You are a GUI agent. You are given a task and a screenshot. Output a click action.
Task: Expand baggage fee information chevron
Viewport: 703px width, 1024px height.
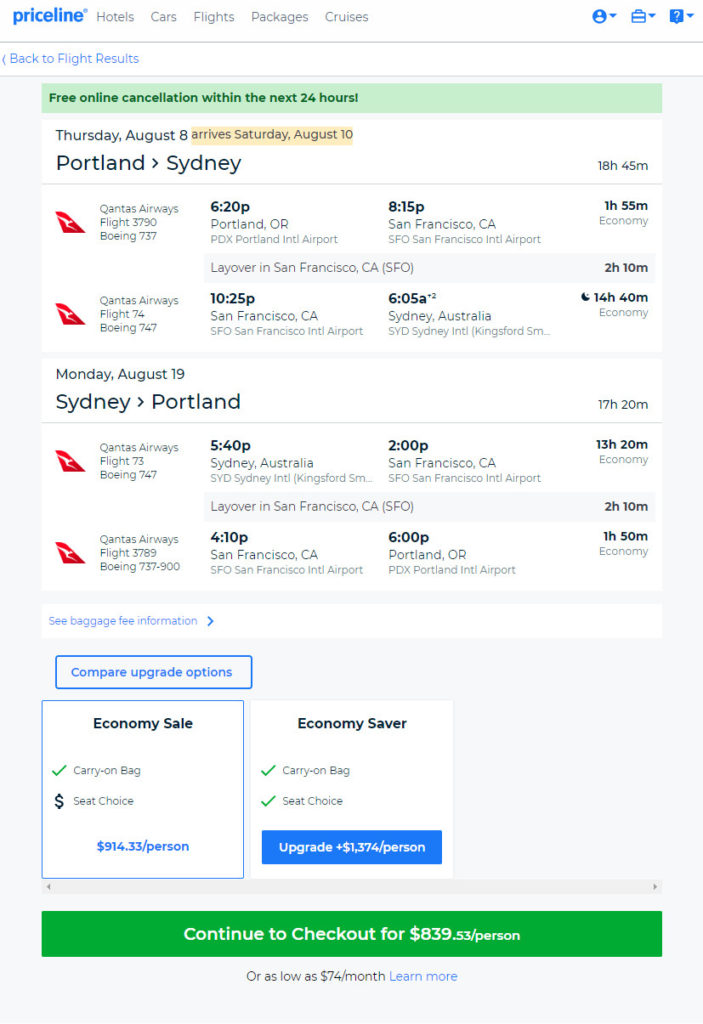click(210, 621)
